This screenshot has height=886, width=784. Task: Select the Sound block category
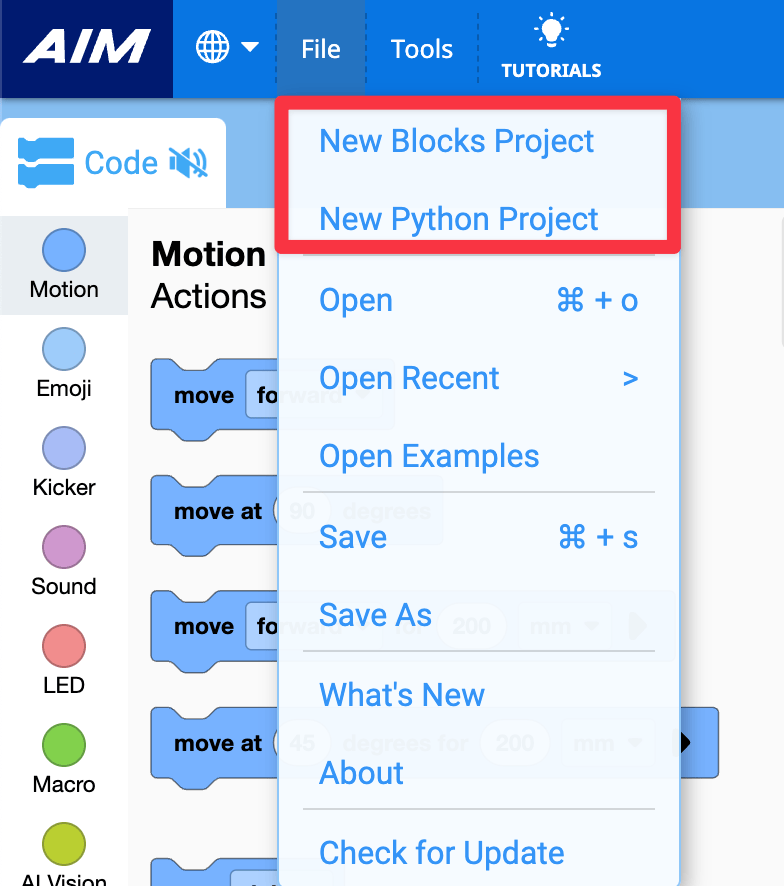[x=64, y=548]
